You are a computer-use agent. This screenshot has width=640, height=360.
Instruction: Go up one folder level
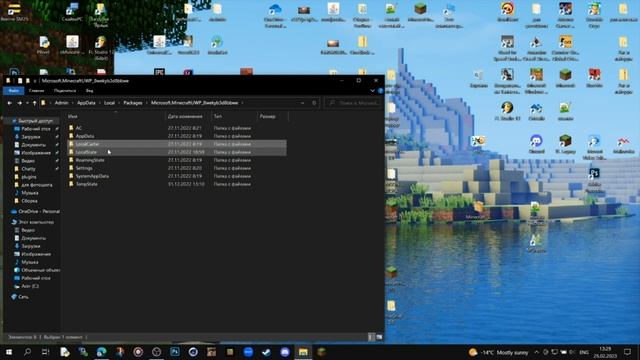(x=35, y=103)
